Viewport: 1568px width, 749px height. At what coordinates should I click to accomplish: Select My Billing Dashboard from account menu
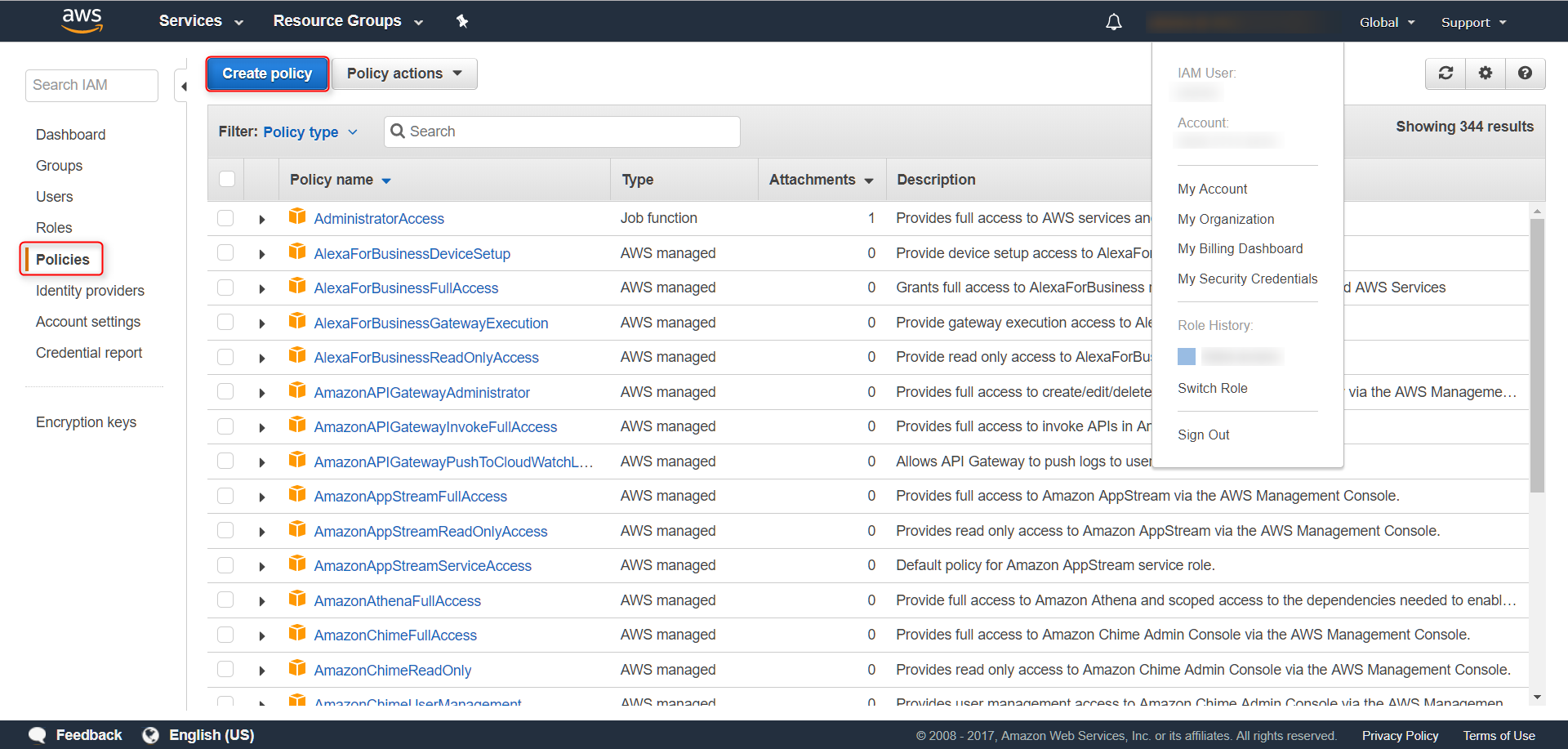tap(1240, 248)
